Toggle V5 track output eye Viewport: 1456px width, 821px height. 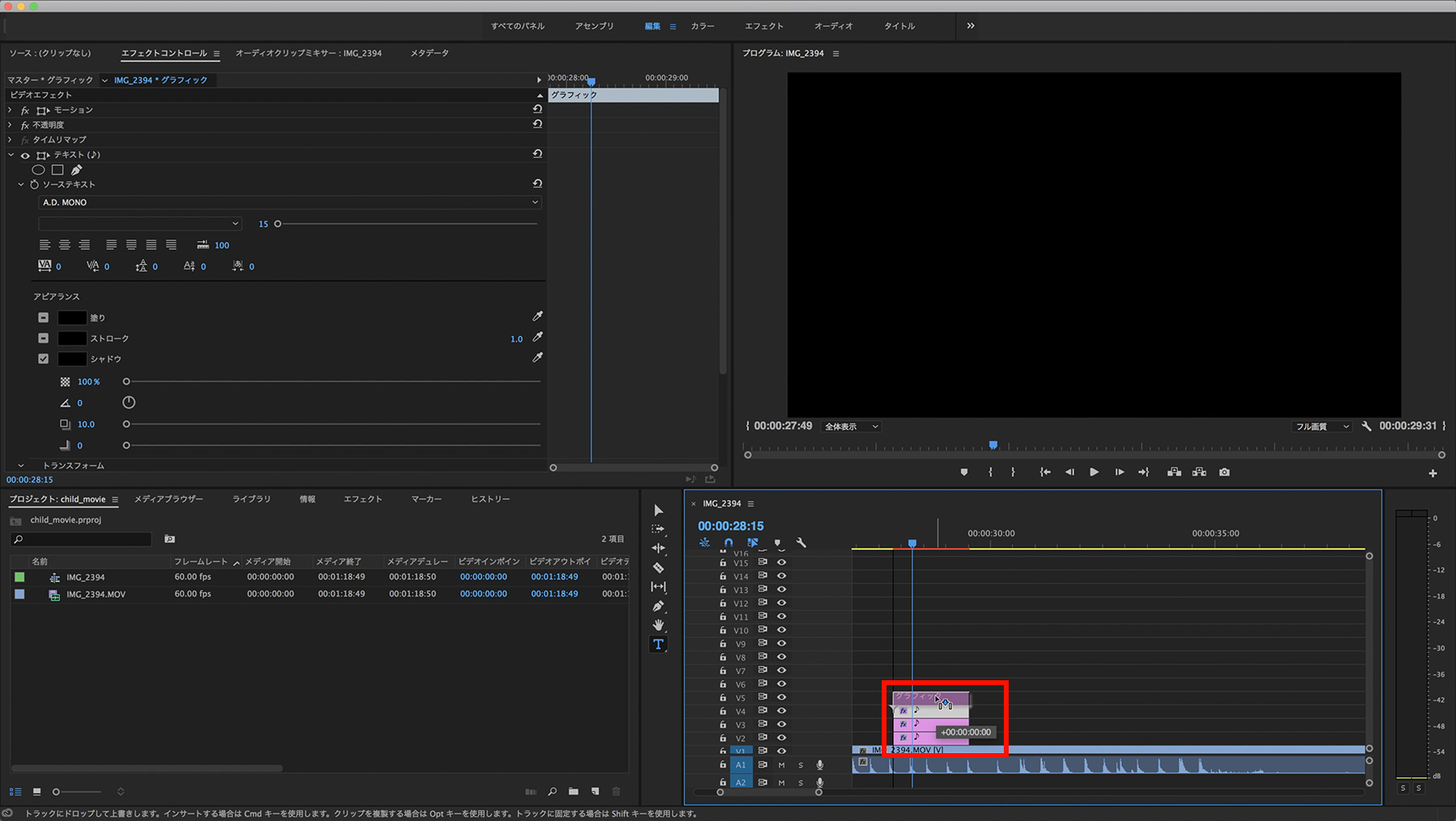[x=781, y=697]
